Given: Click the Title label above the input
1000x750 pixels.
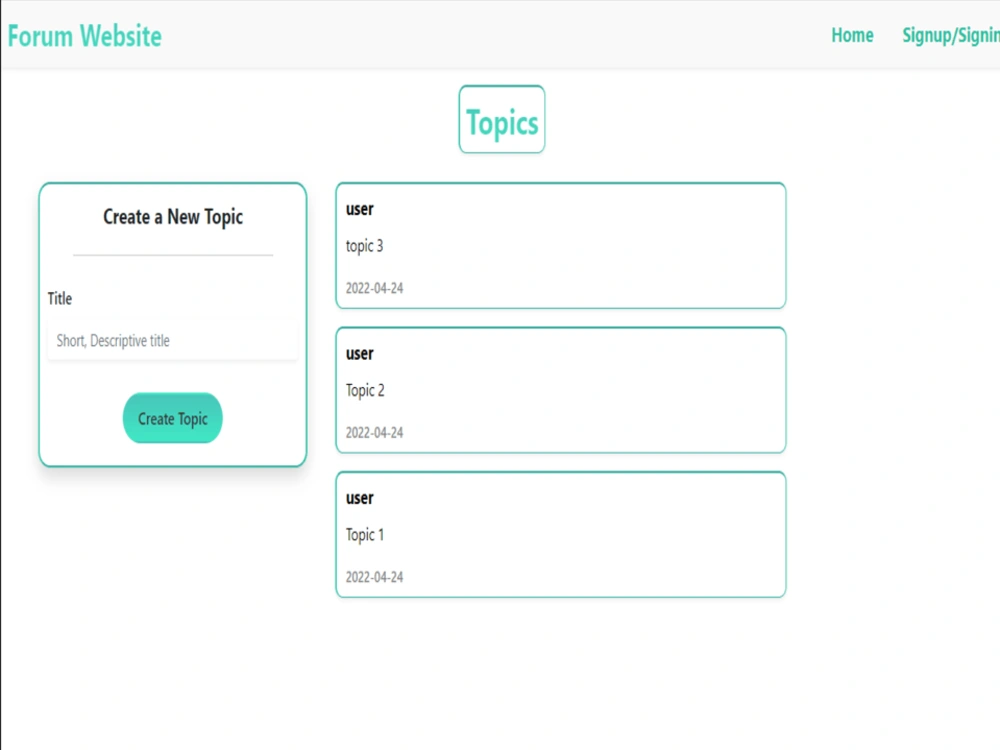Looking at the screenshot, I should coord(59,298).
